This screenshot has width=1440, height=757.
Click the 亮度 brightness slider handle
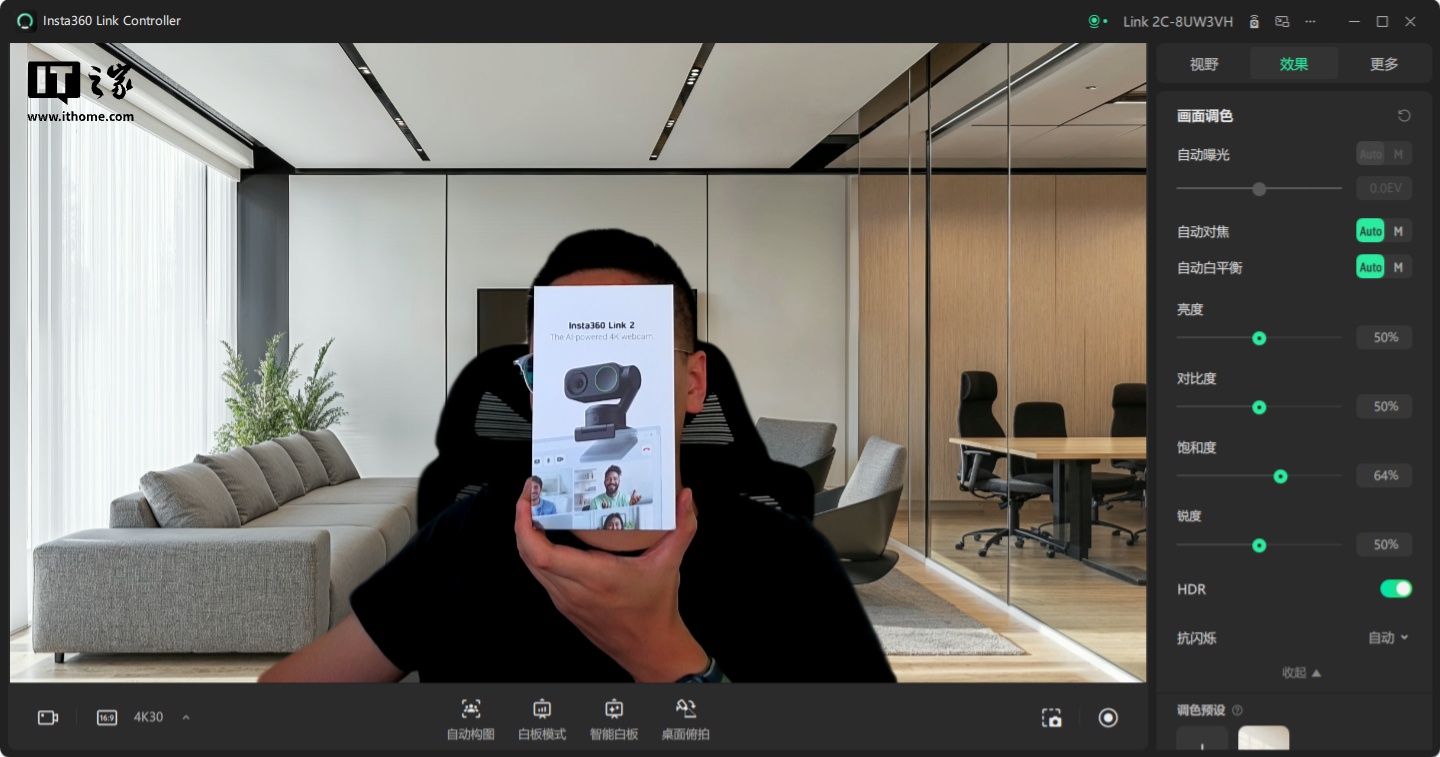1259,339
